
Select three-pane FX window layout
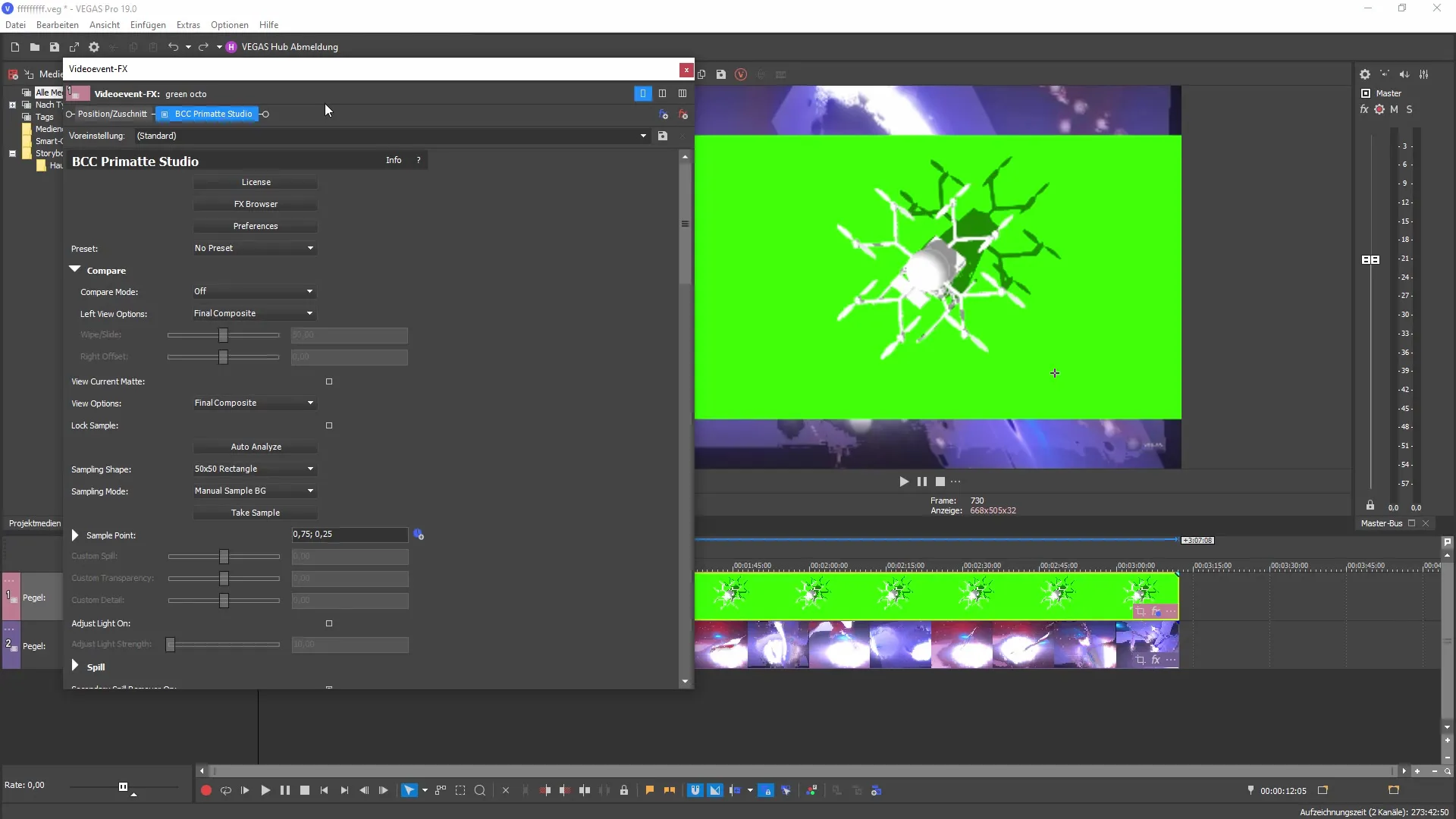coord(682,93)
